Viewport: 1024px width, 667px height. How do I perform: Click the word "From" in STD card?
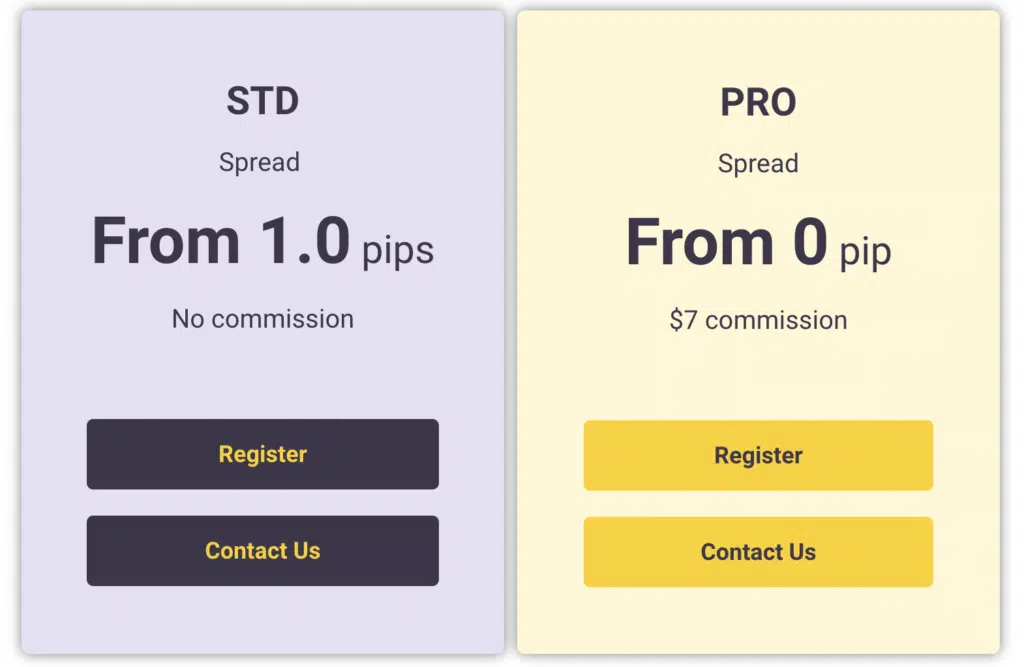[x=166, y=242]
